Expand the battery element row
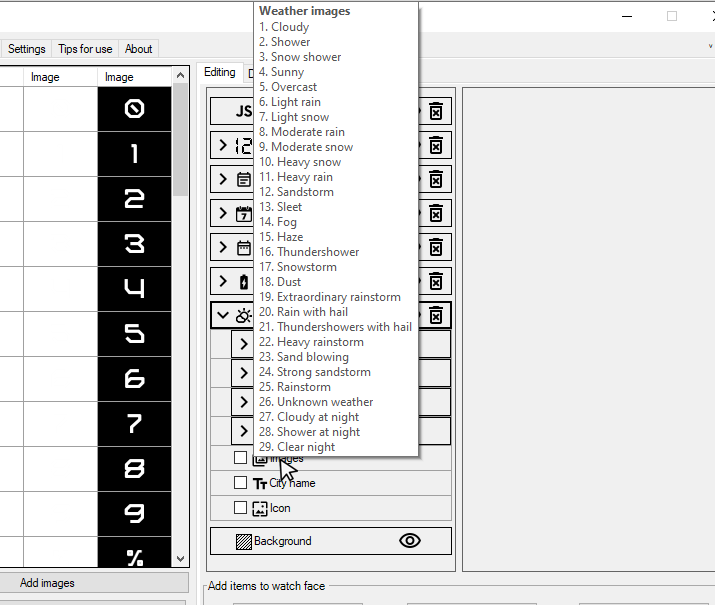This screenshot has height=605, width=715. click(x=223, y=281)
